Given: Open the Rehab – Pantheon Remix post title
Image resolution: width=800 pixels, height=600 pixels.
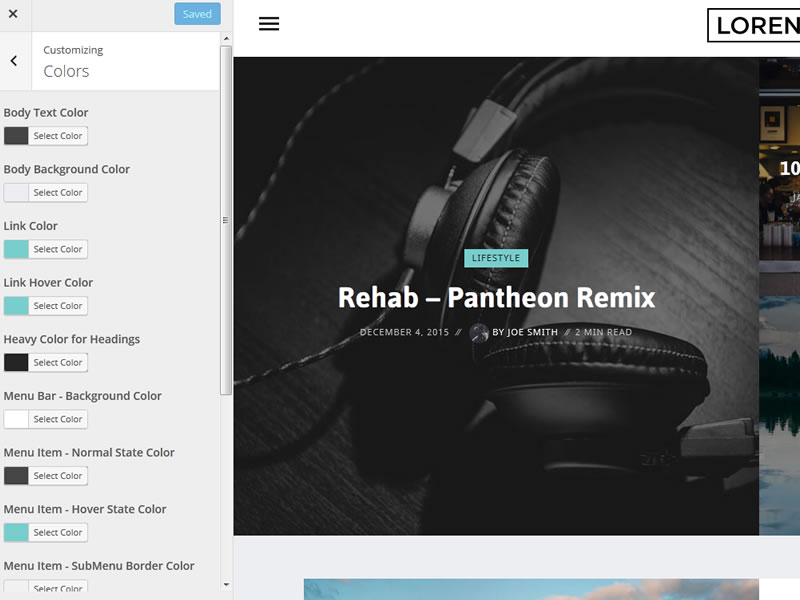Looking at the screenshot, I should tap(496, 297).
